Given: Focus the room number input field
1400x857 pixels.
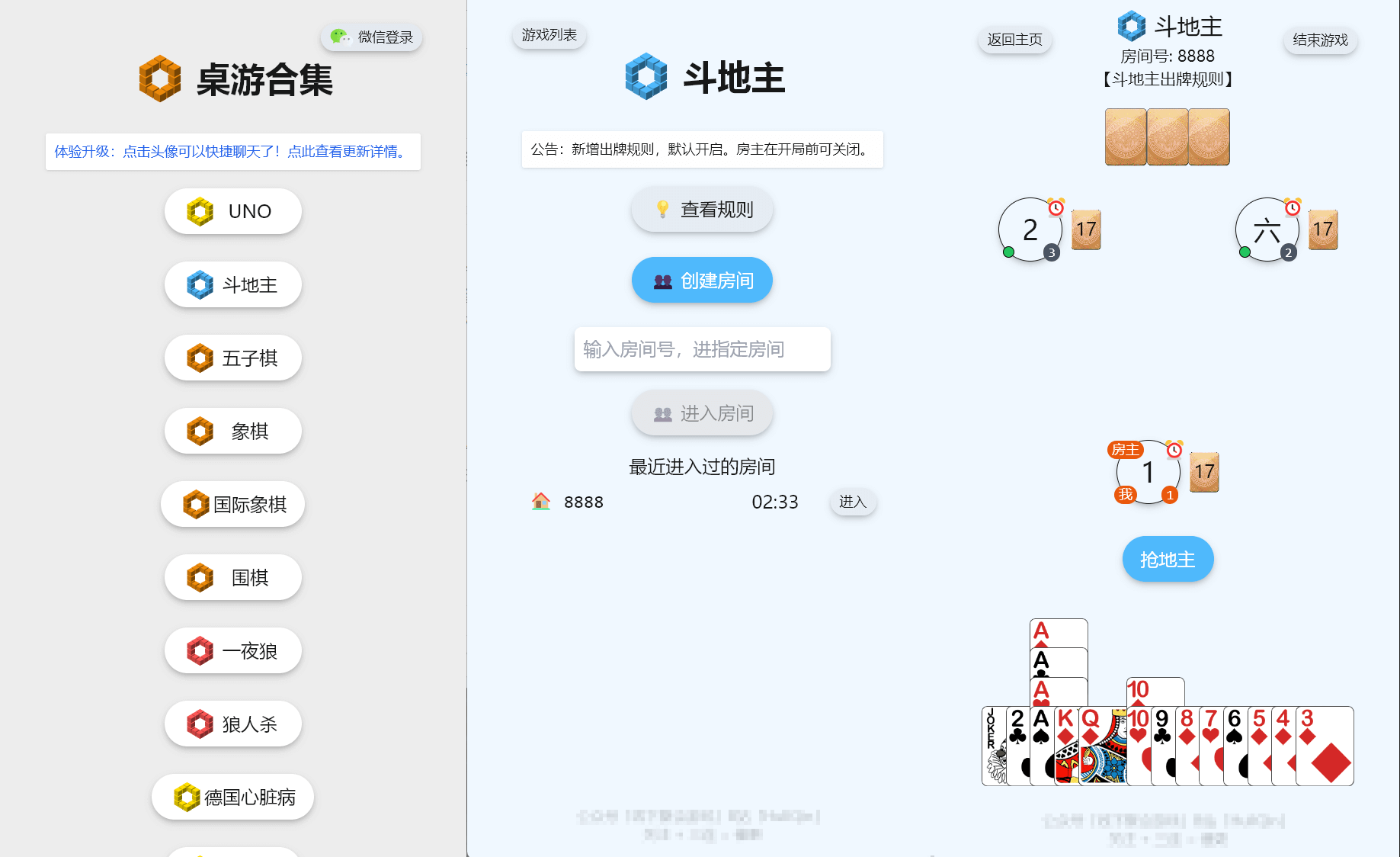Looking at the screenshot, I should click(x=702, y=349).
